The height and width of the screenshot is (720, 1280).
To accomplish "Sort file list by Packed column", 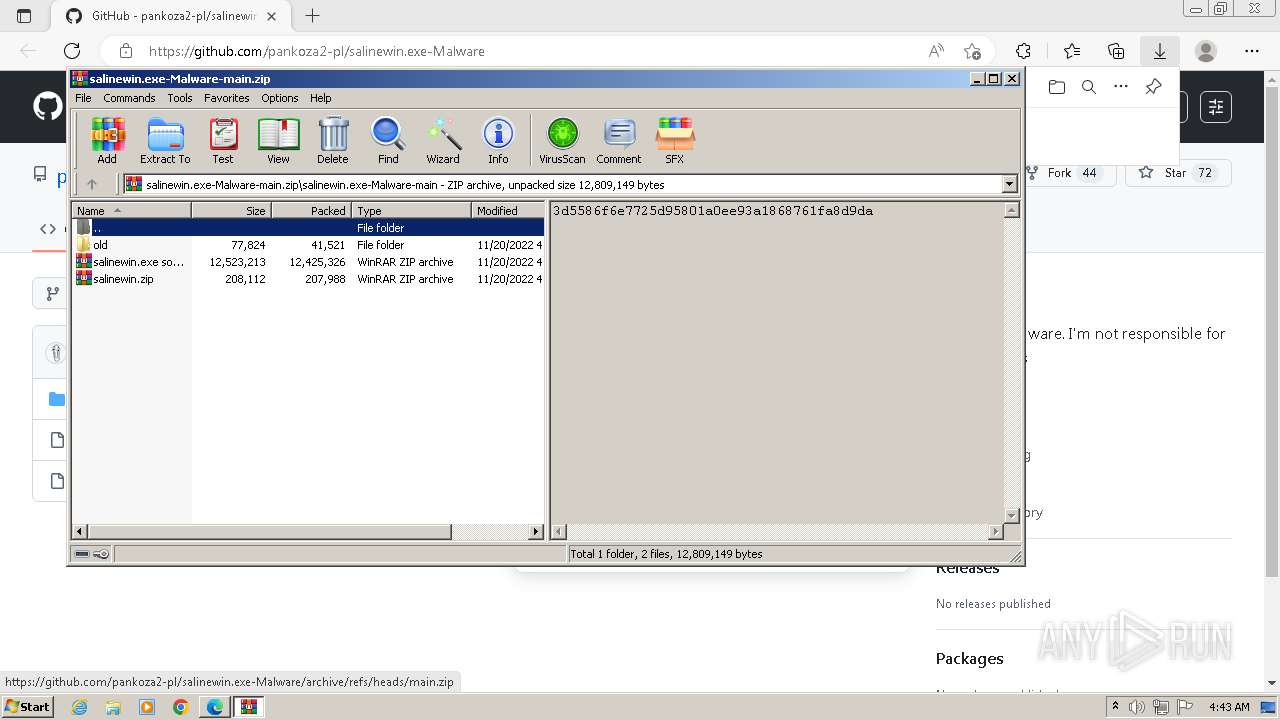I will click(x=311, y=210).
